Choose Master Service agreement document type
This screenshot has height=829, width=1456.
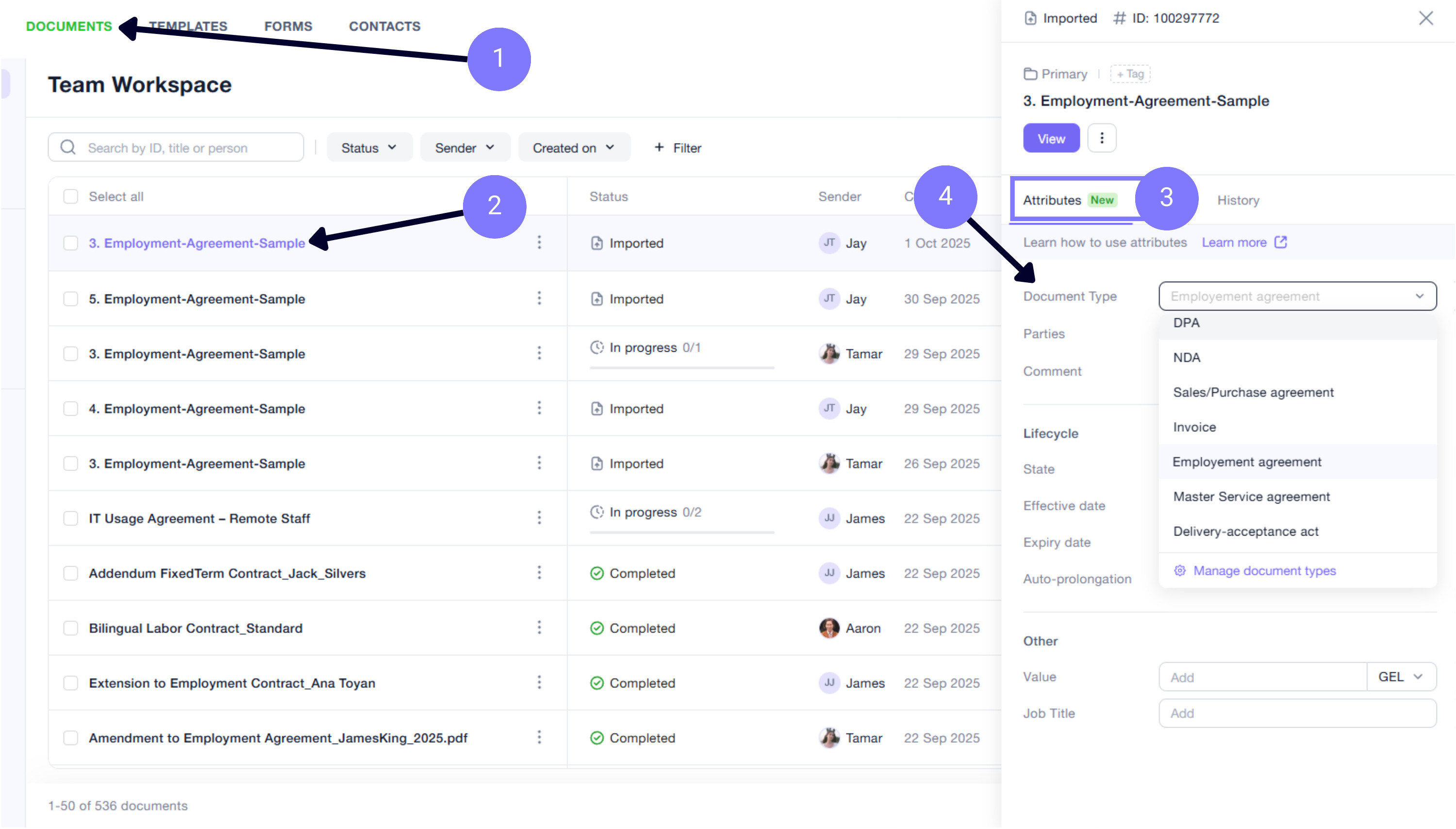point(1297,497)
